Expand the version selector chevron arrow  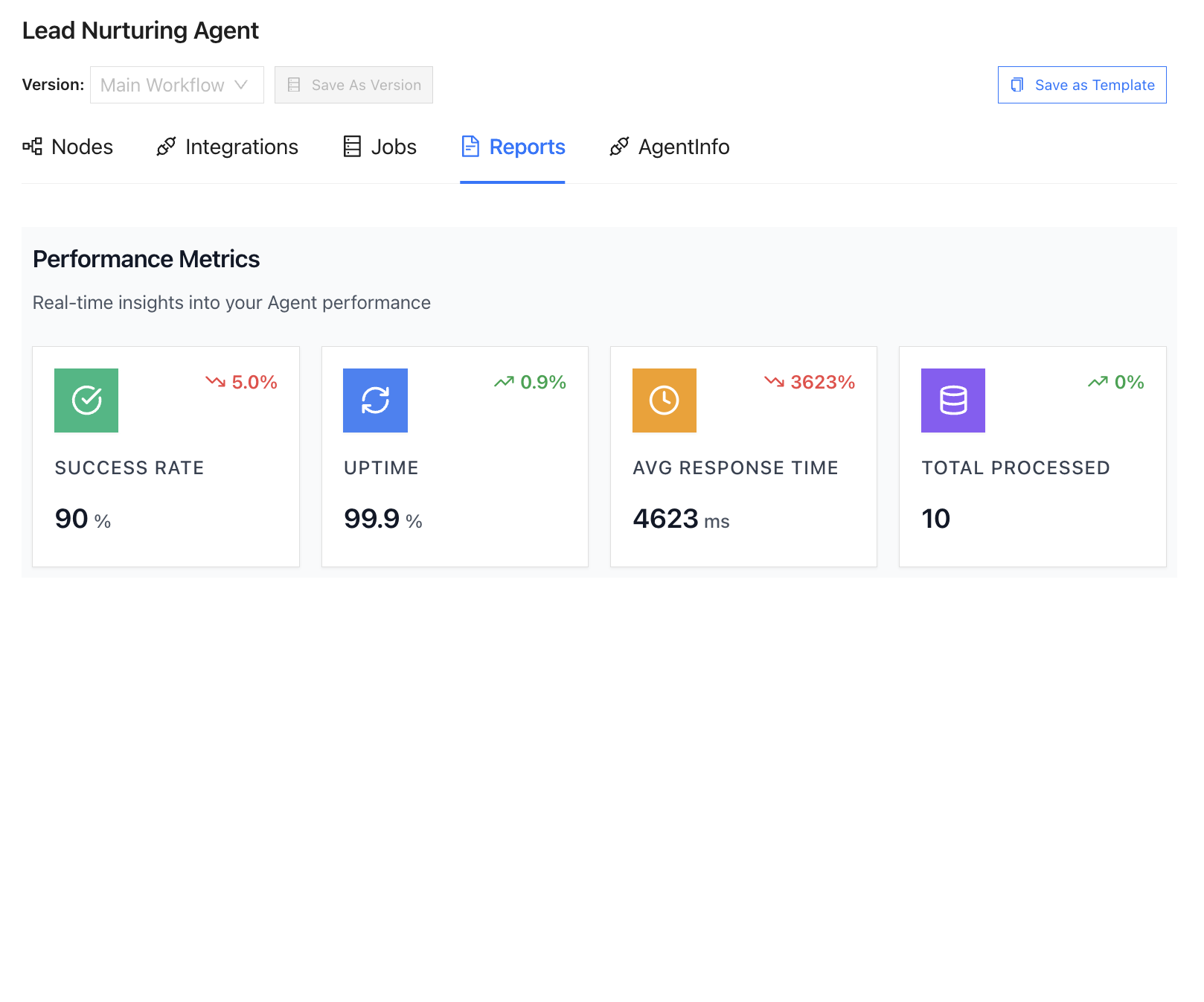pos(241,85)
